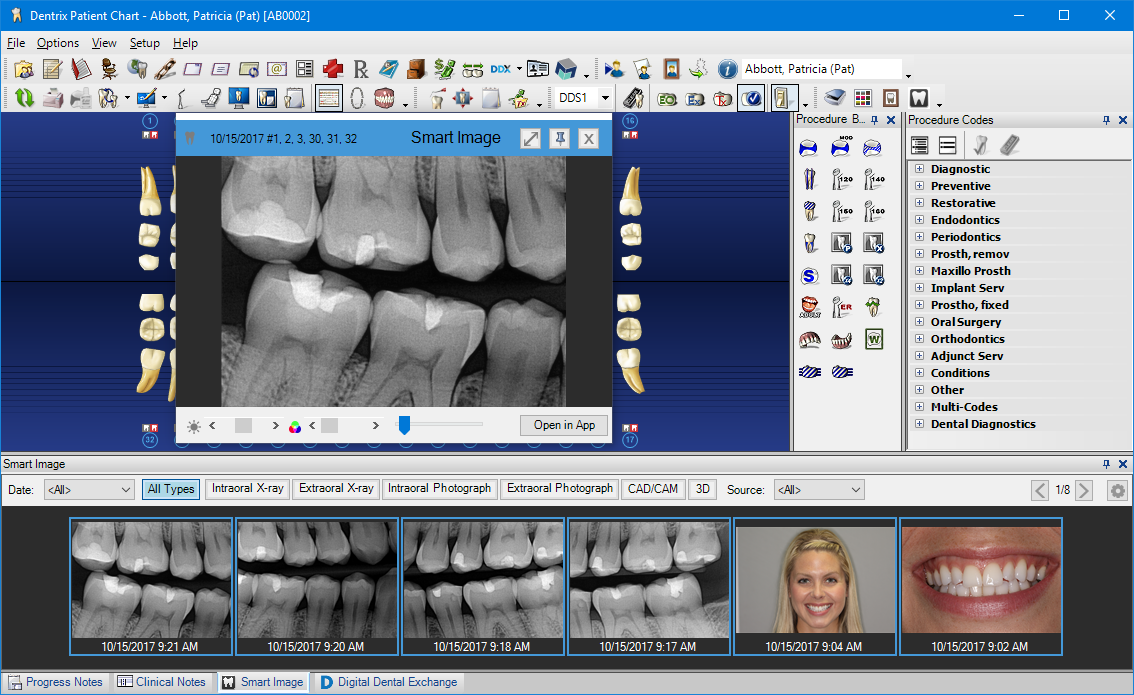The image size is (1134, 695).
Task: Go to previous page of images
Action: (x=1039, y=490)
